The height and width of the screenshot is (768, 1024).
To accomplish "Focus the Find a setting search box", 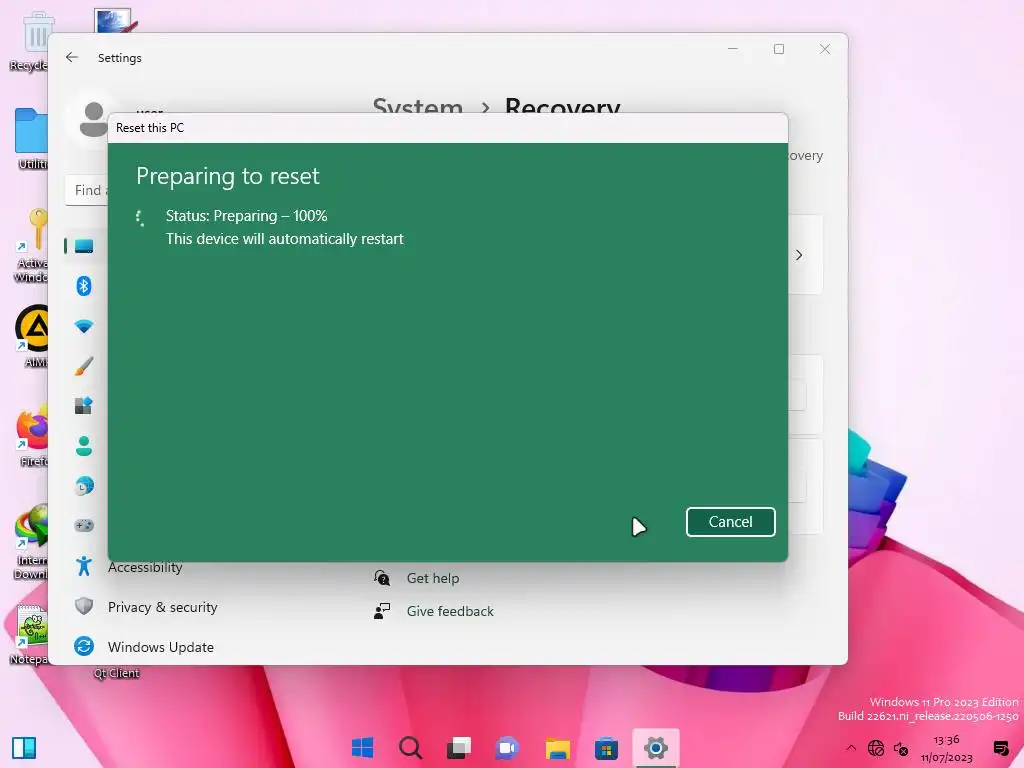I will tap(87, 190).
